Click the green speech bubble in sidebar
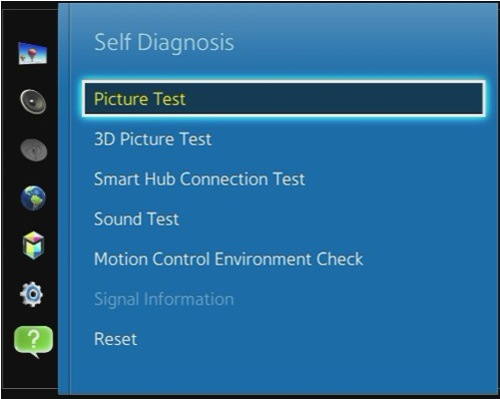500x399 pixels. coord(33,342)
